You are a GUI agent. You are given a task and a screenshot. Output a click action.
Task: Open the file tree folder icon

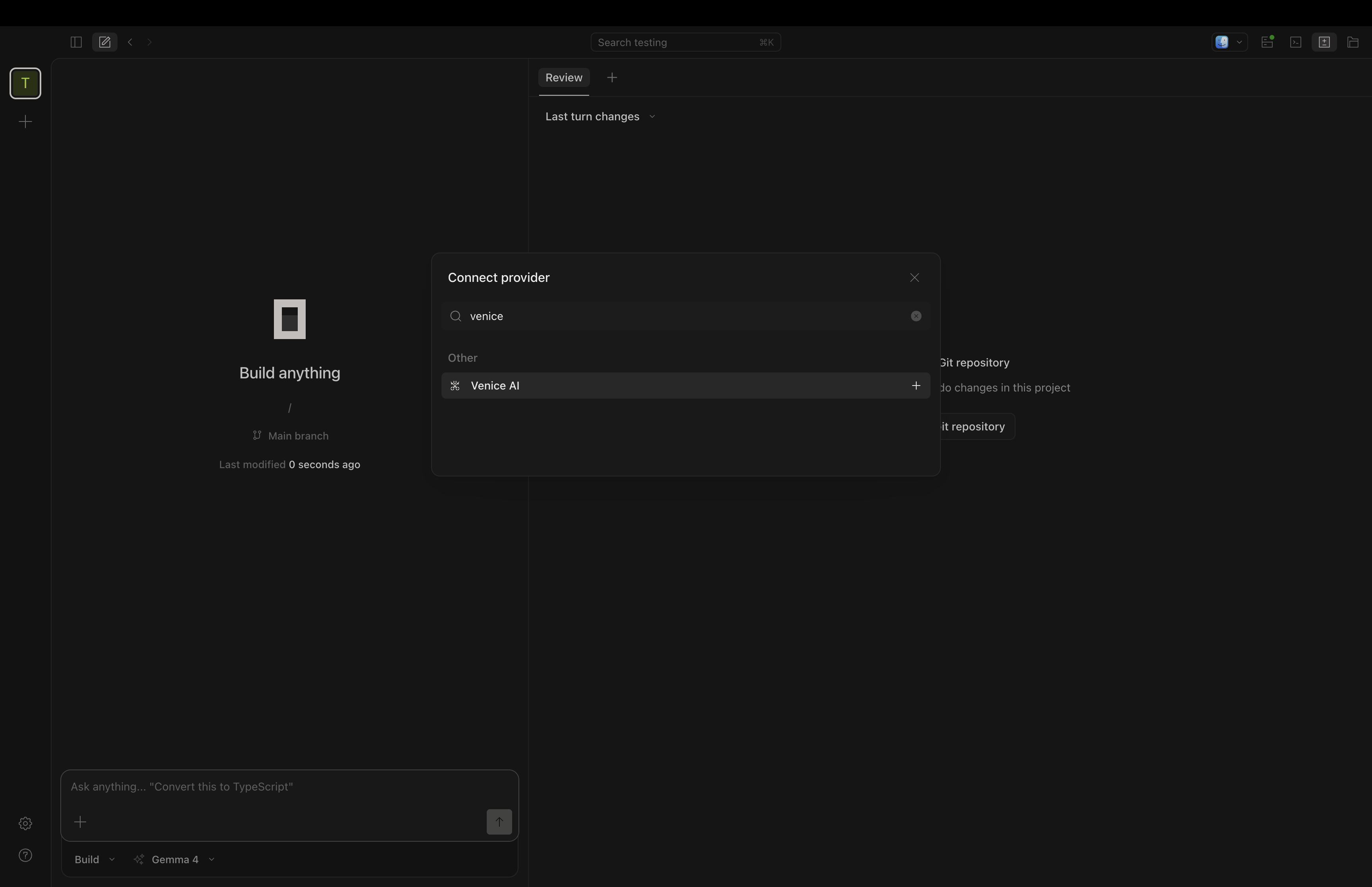pos(1353,42)
